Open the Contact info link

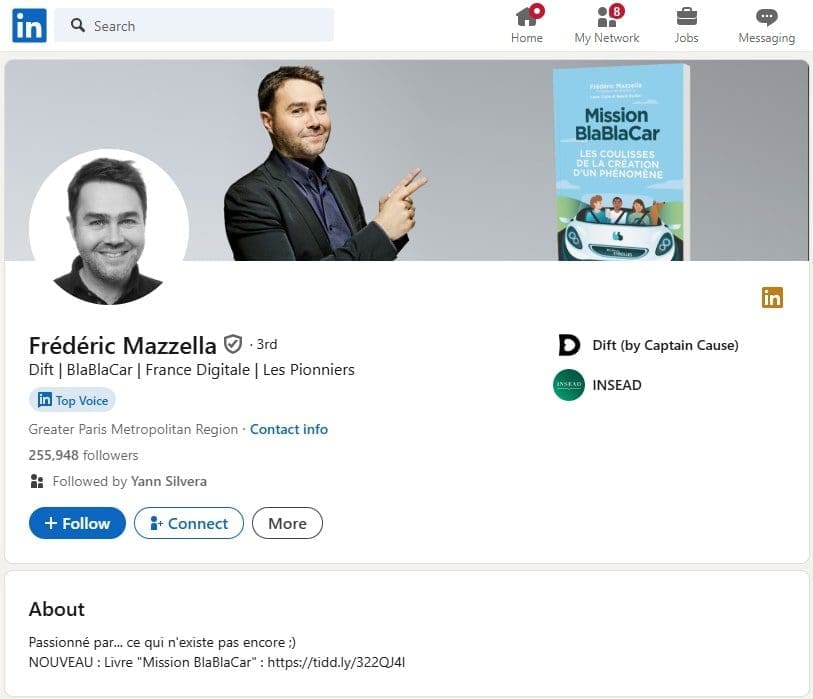point(289,429)
